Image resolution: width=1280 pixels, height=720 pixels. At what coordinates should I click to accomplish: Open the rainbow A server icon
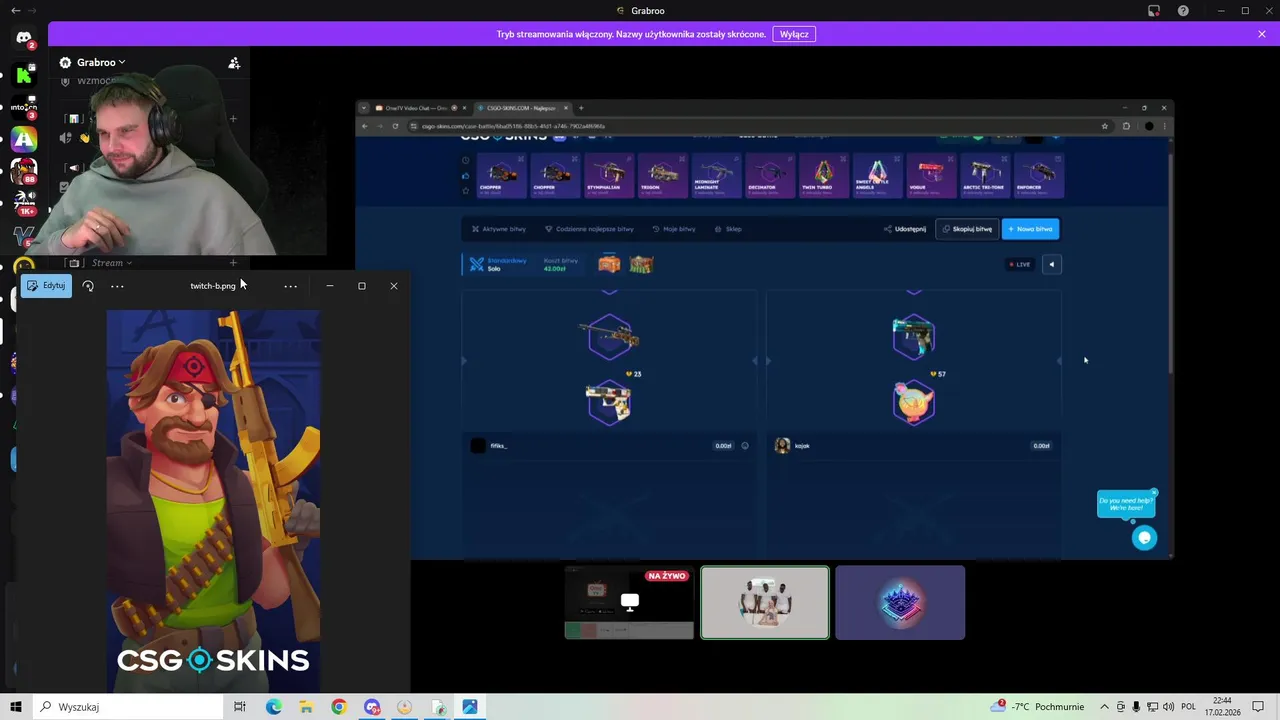(24, 140)
